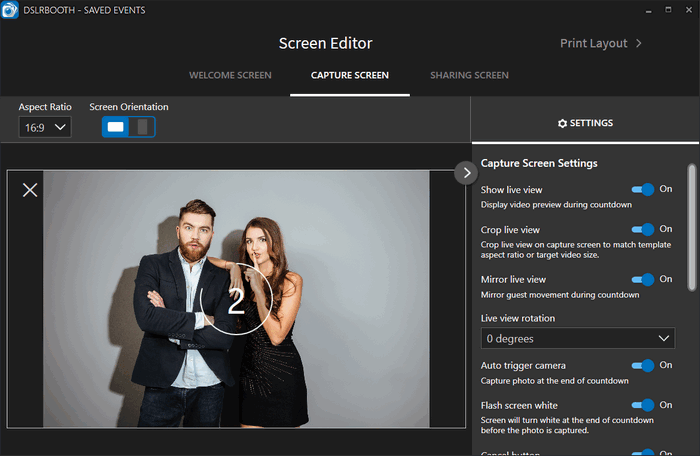Click the Print Layout arrow chevron

[639, 44]
